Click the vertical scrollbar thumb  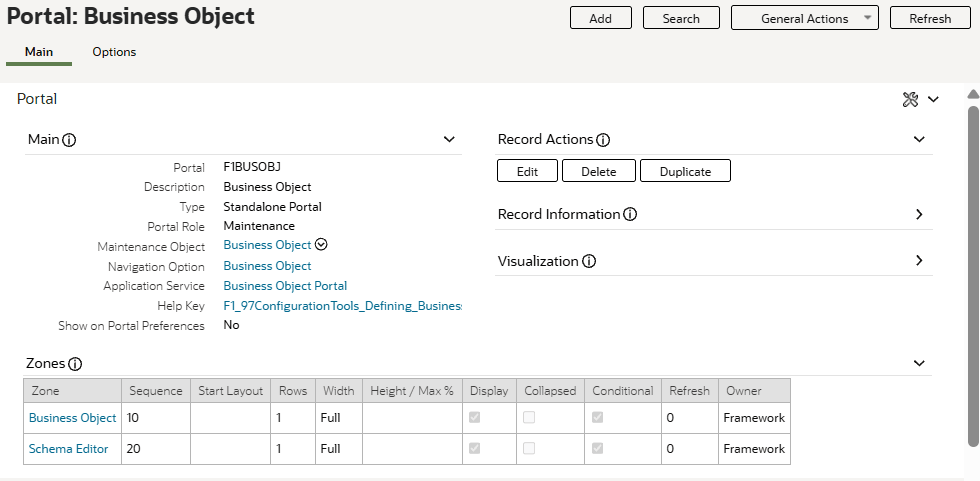point(973,276)
